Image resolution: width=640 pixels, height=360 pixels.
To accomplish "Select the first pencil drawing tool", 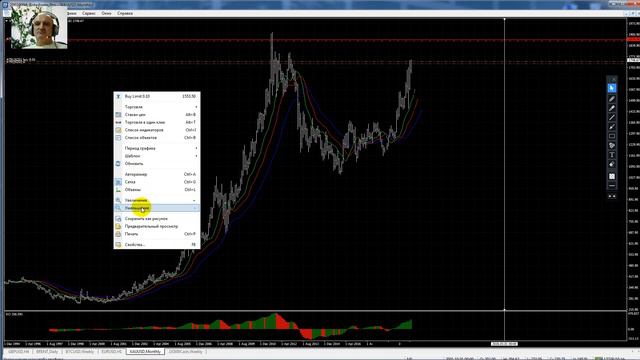I will [611, 99].
